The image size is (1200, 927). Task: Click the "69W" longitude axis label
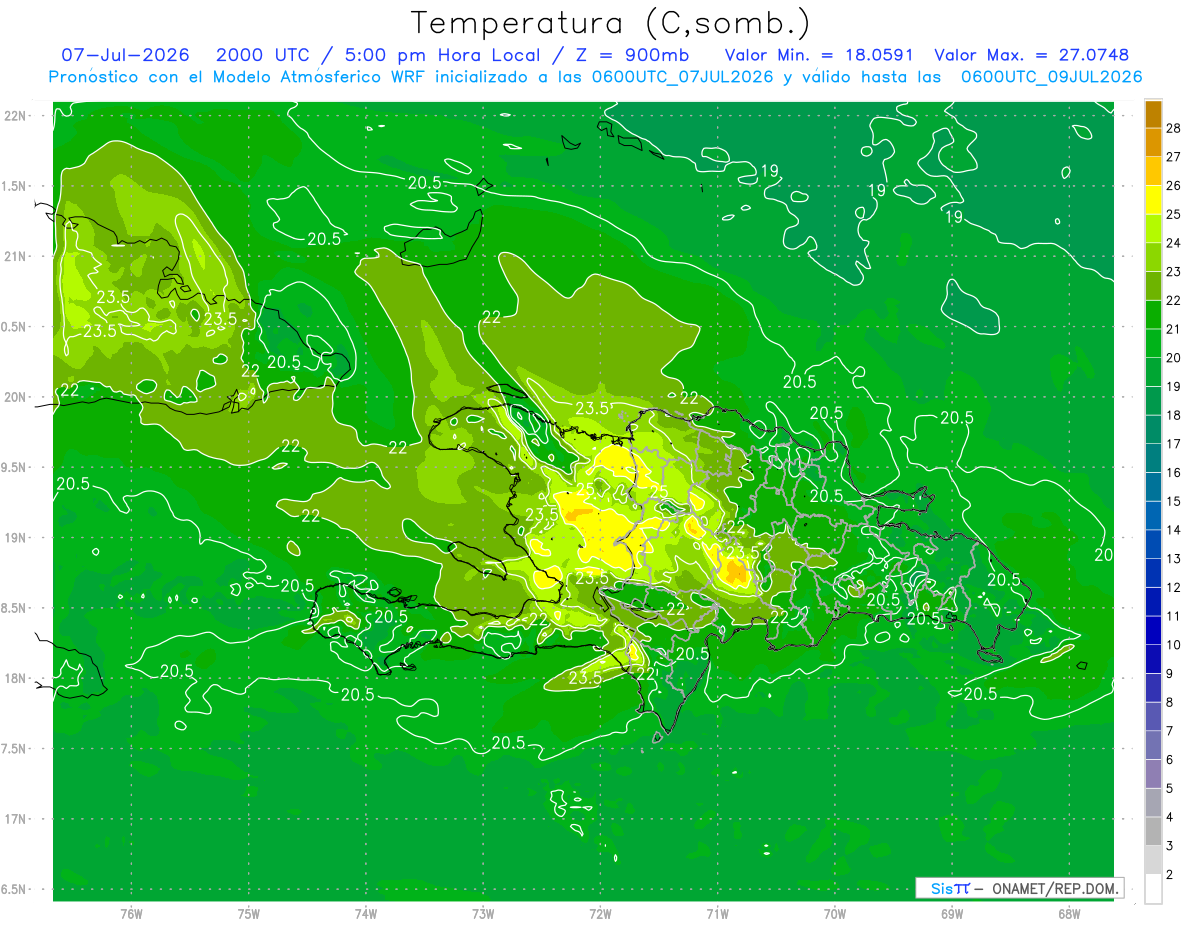click(952, 913)
